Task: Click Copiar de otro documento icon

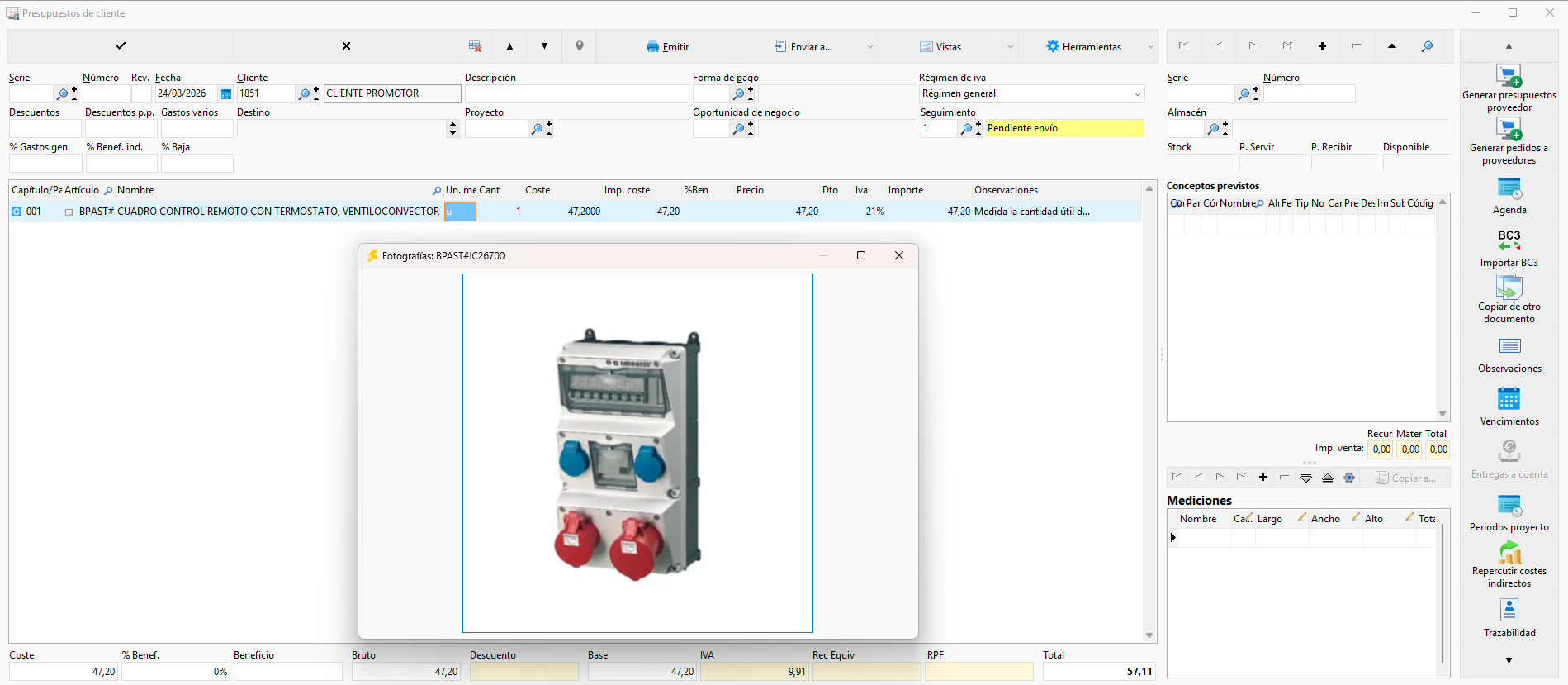Action: (1509, 286)
